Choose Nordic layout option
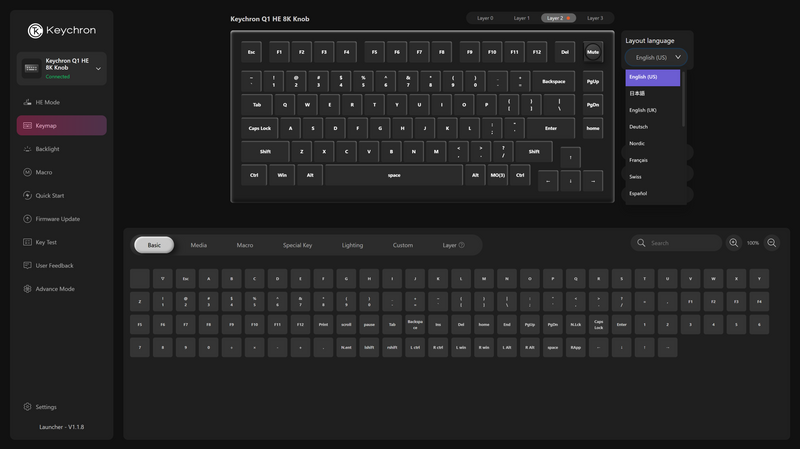Viewport: 800px width, 449px height. pyautogui.click(x=653, y=143)
